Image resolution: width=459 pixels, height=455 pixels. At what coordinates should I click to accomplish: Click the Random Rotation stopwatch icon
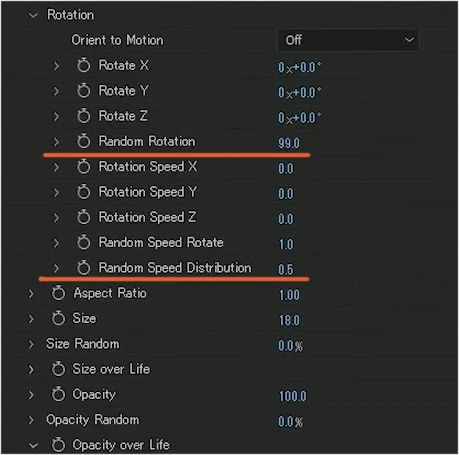(84, 141)
